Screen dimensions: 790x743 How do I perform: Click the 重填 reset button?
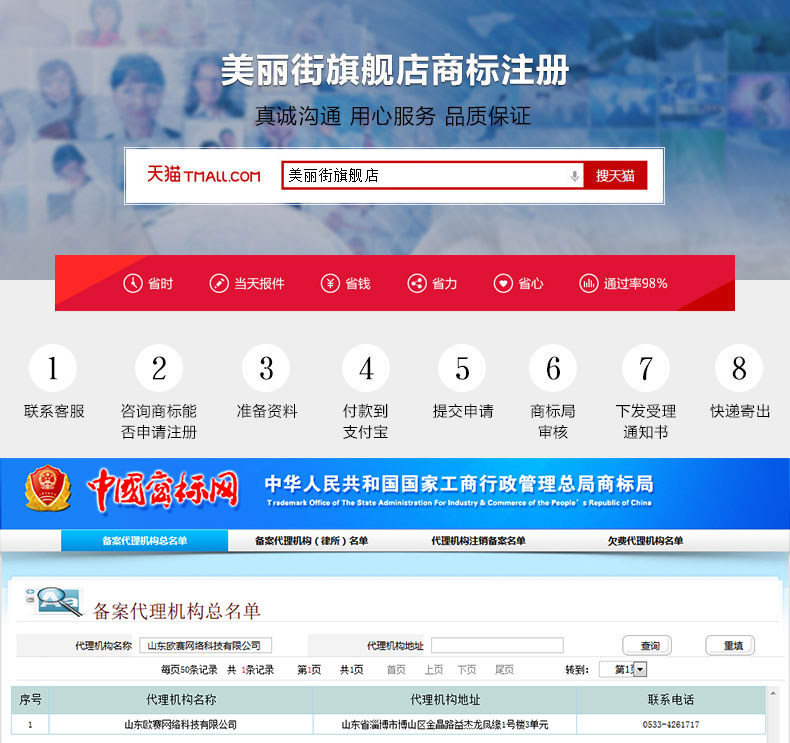click(731, 645)
